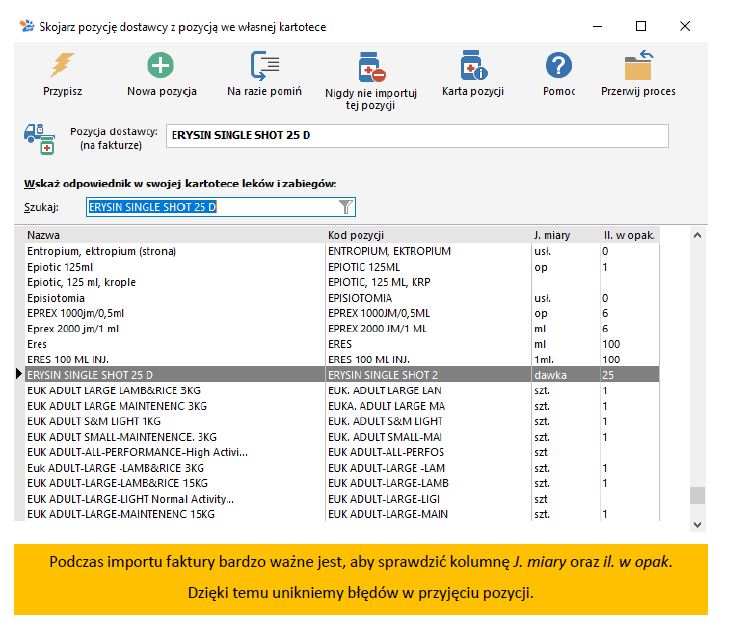
Task: Click code cell EPIOTIC 125ML
Action: coord(428,267)
